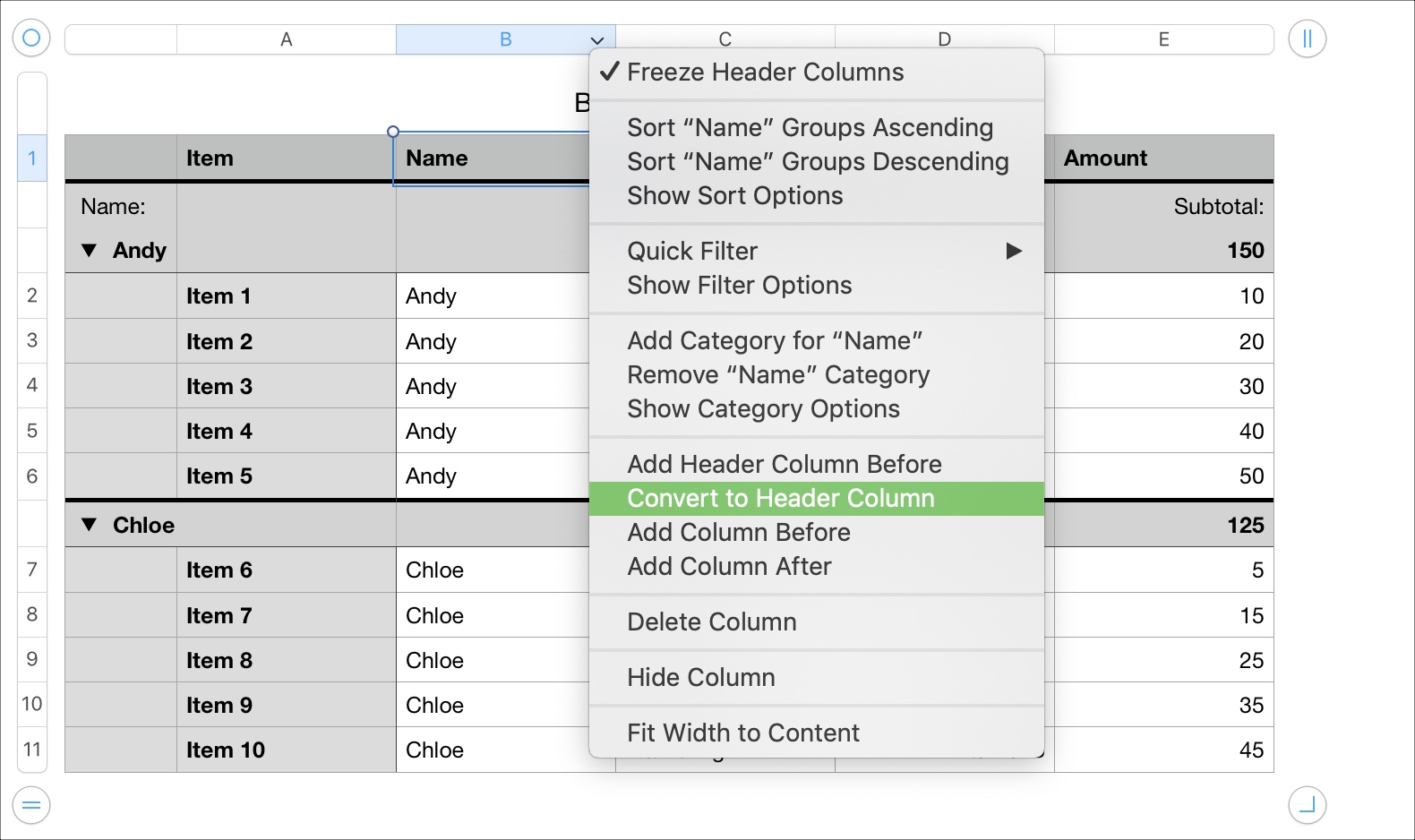Click the "Item 4" cell

[x=287, y=431]
